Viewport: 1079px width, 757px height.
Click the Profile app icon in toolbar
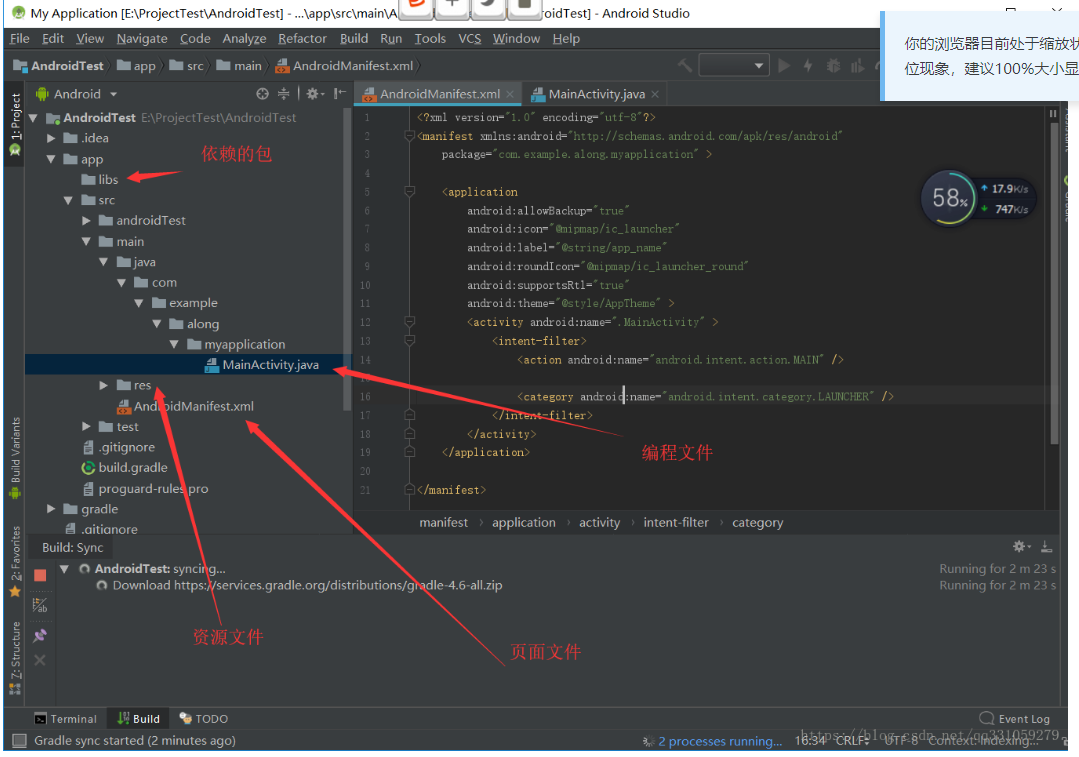(857, 66)
